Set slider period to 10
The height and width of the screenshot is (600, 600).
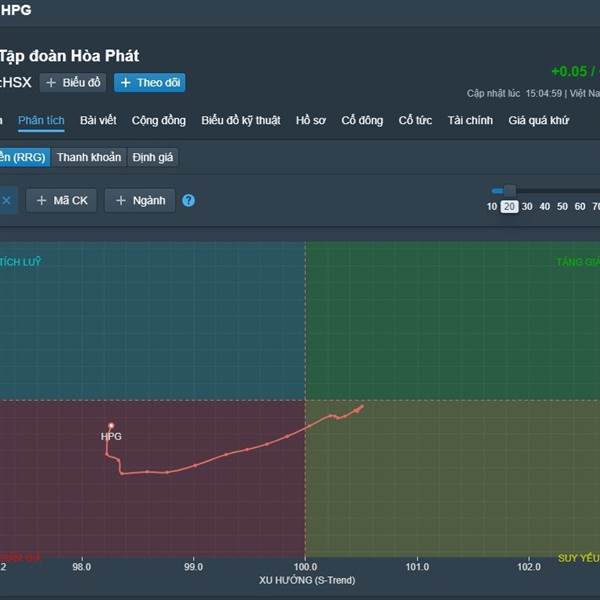click(x=492, y=207)
